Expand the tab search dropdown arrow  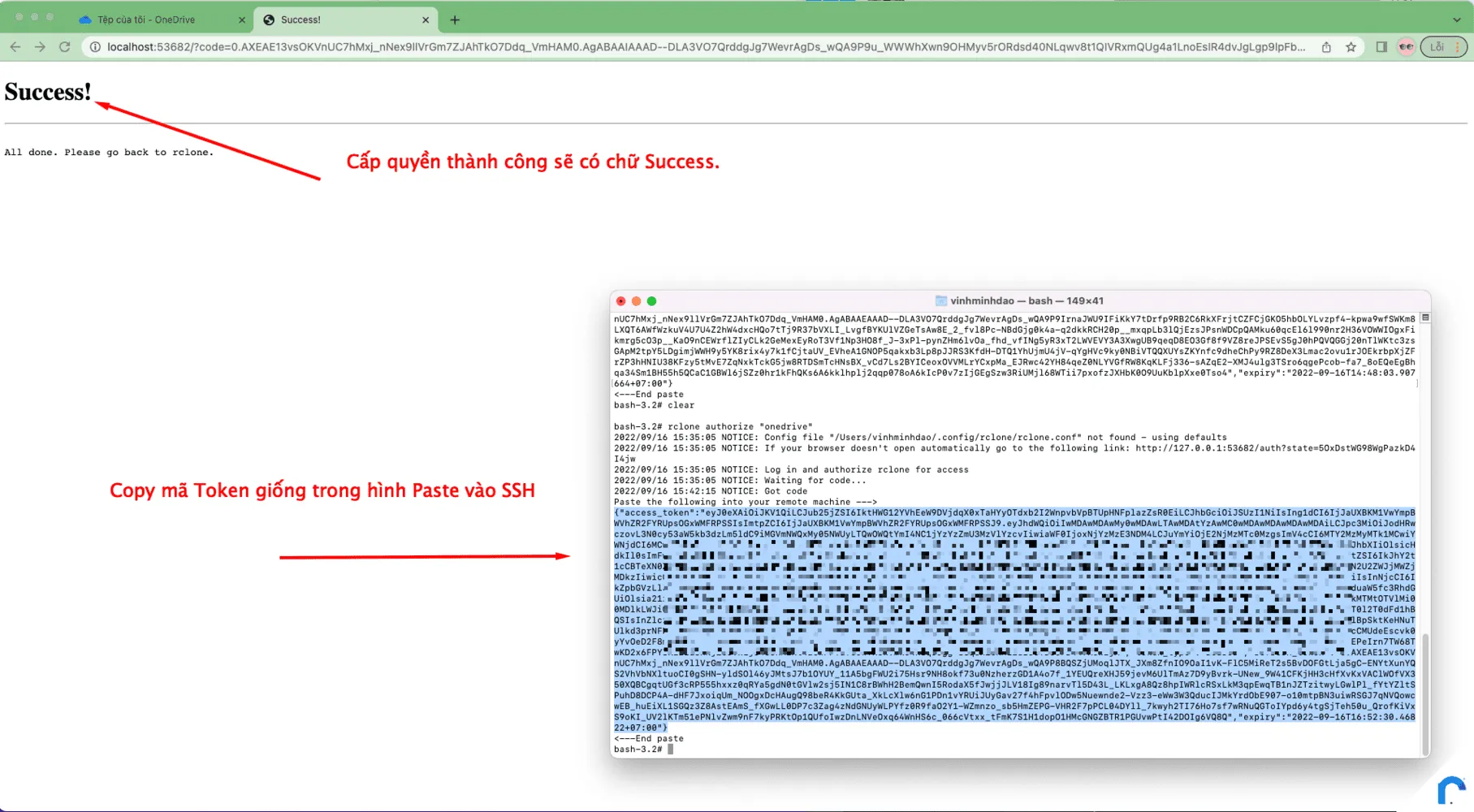click(1456, 20)
